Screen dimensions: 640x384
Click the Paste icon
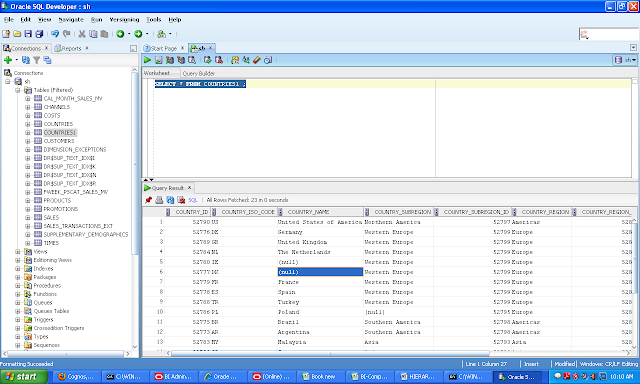104,34
